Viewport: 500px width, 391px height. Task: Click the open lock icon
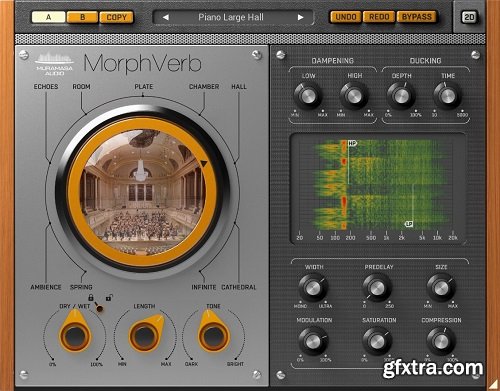pos(109,297)
